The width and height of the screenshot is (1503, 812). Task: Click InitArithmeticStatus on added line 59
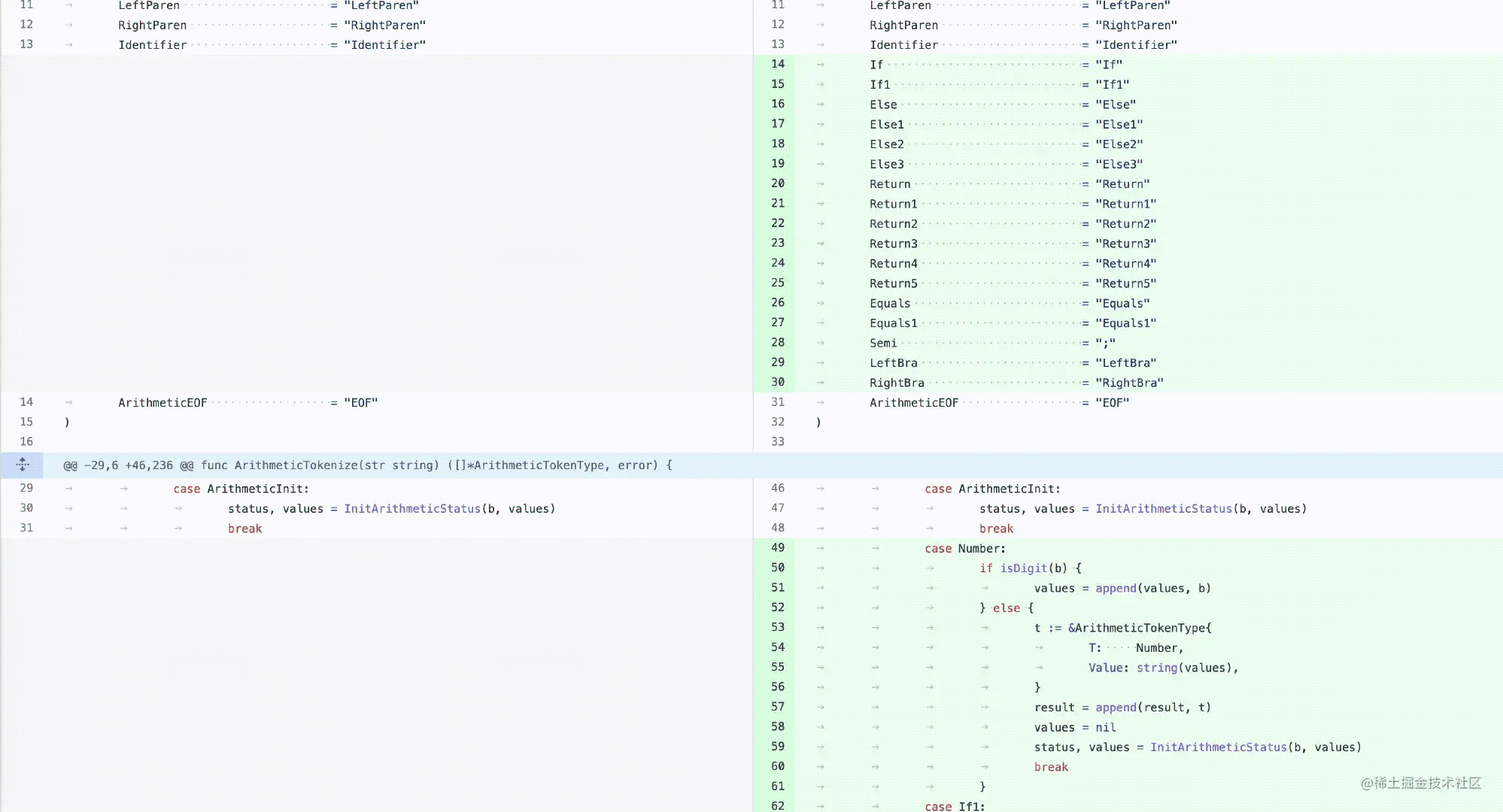point(1218,747)
